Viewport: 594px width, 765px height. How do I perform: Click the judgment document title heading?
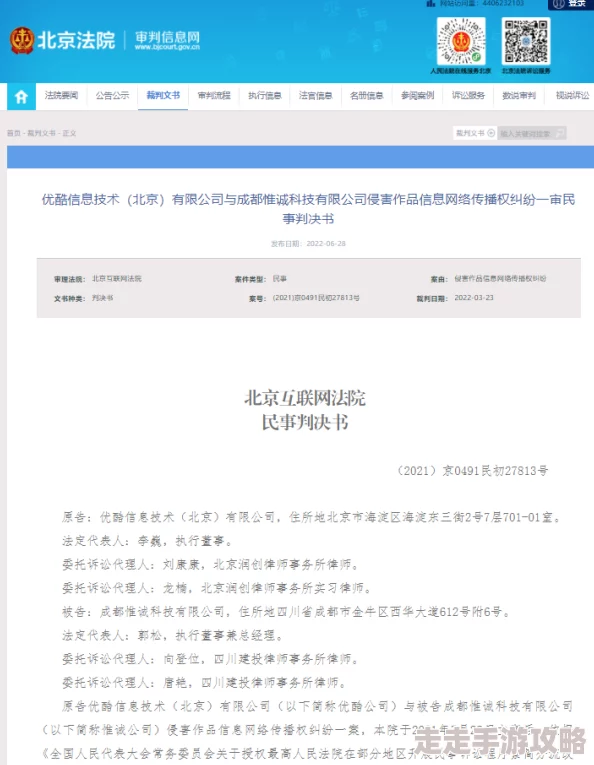pos(308,209)
